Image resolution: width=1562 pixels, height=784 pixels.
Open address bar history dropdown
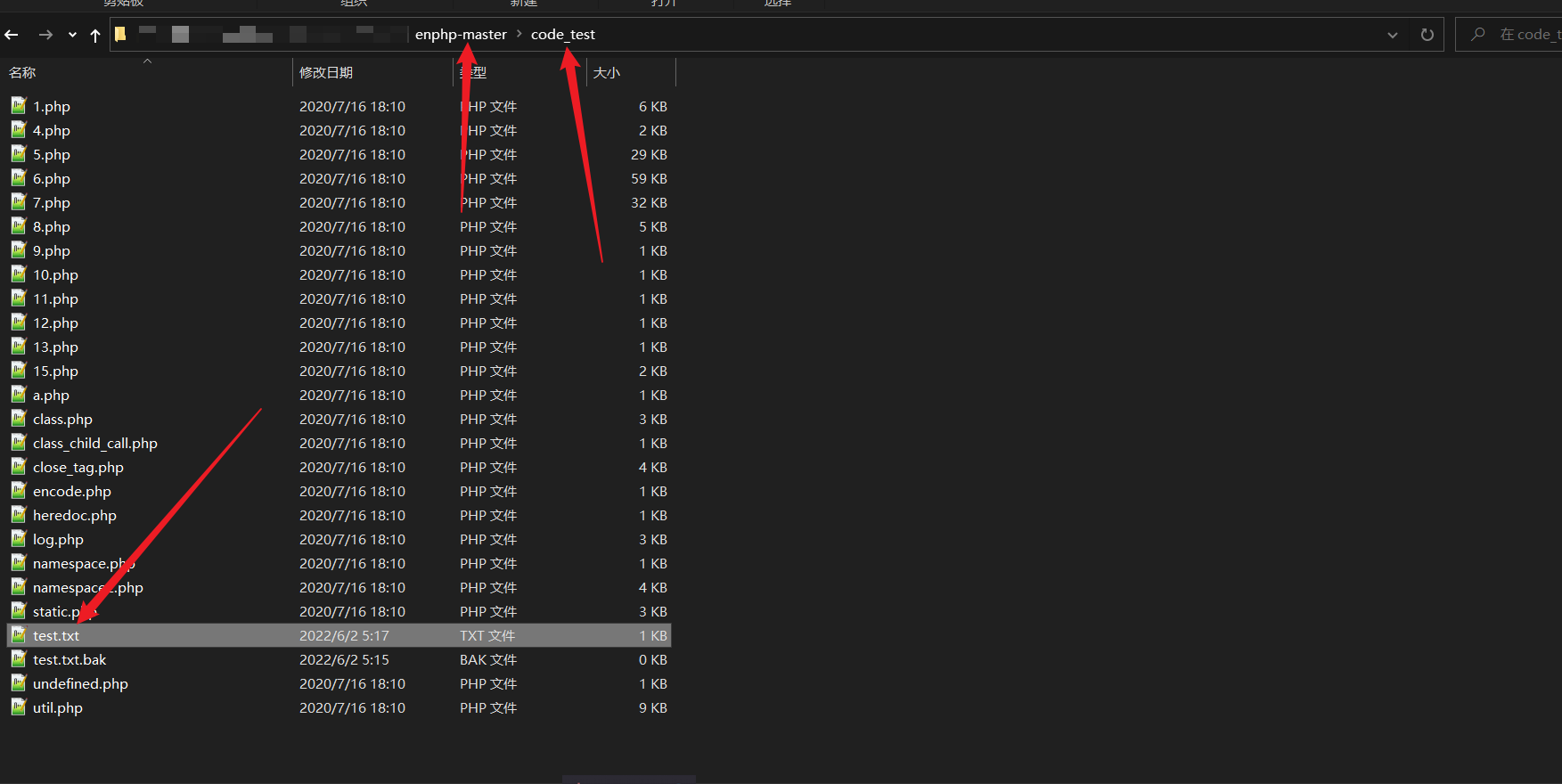pos(1393,35)
